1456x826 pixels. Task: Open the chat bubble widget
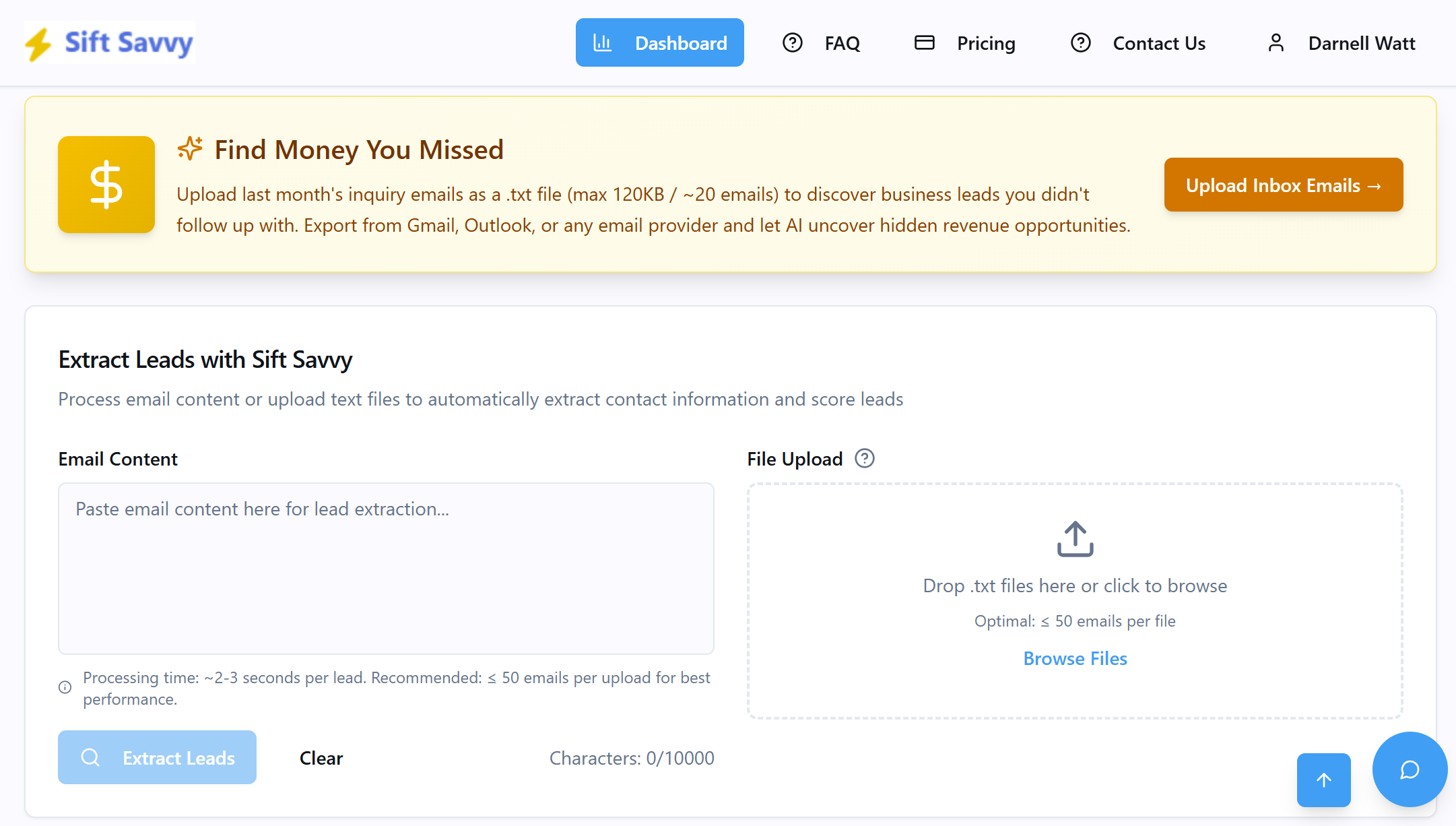pos(1410,769)
